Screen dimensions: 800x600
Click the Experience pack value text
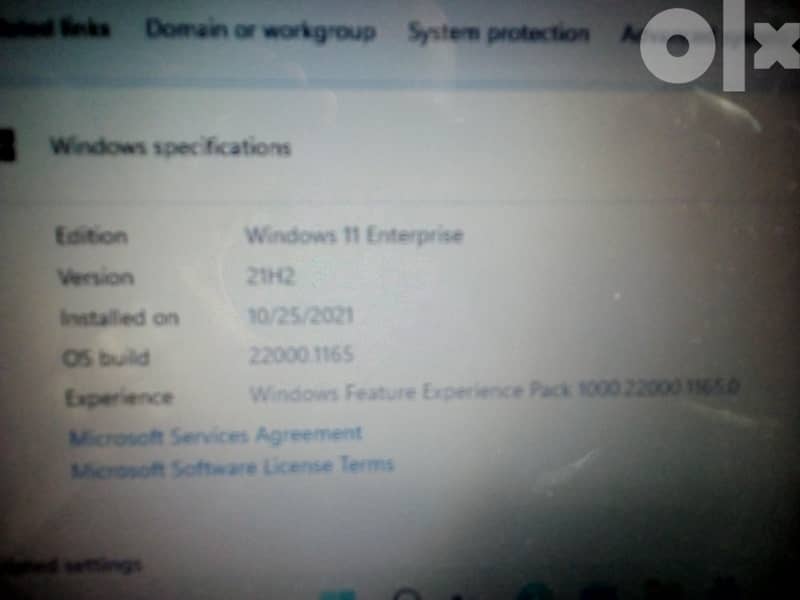click(x=495, y=390)
